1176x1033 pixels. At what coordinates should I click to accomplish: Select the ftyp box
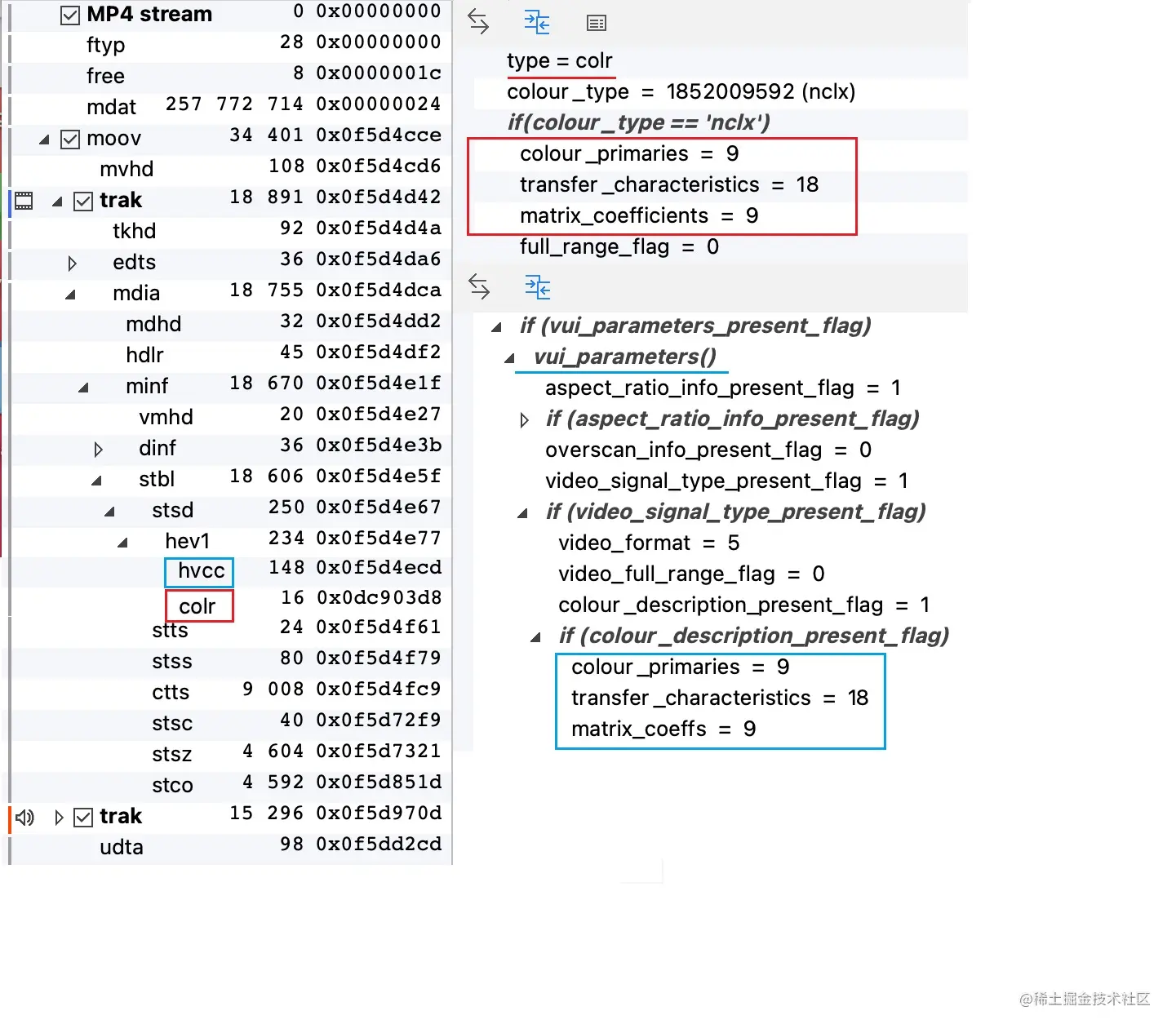[x=106, y=45]
